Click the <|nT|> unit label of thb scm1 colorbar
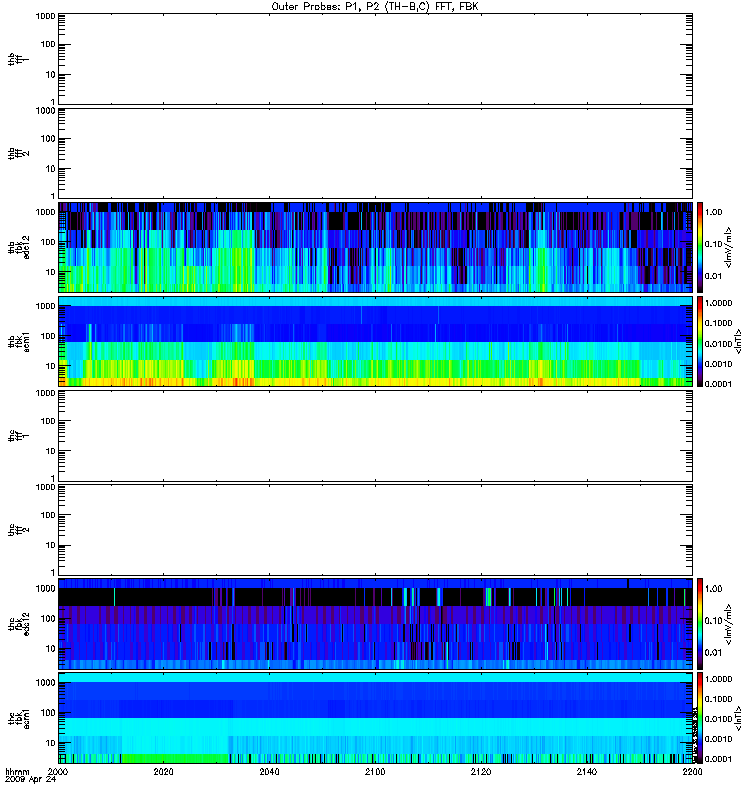This screenshot has width=750, height=800. [x=738, y=341]
